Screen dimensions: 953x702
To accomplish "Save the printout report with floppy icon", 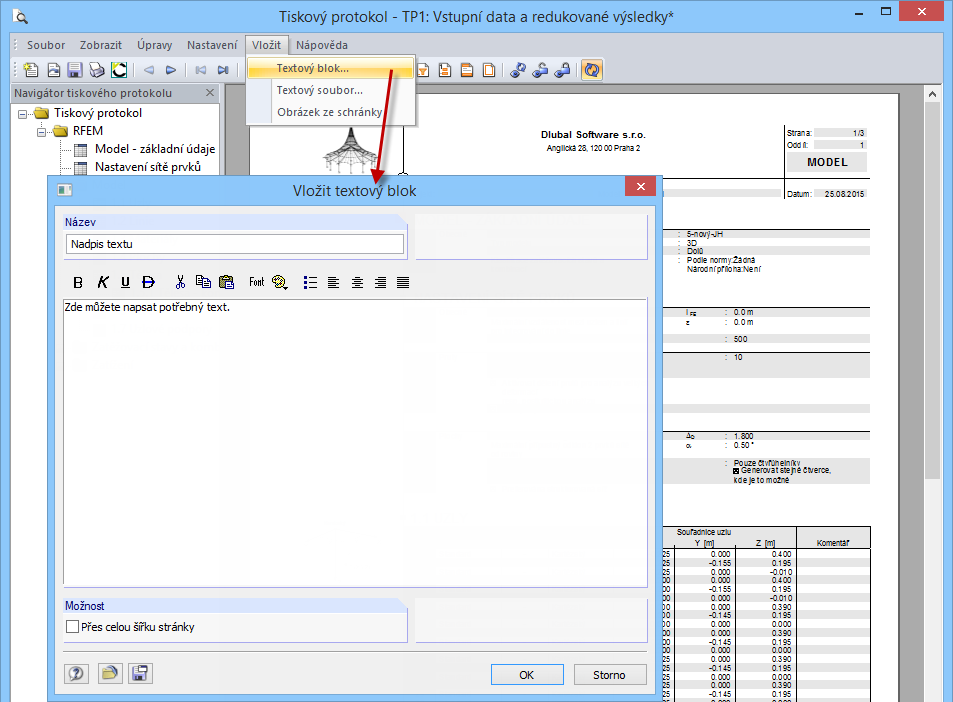I will point(75,70).
